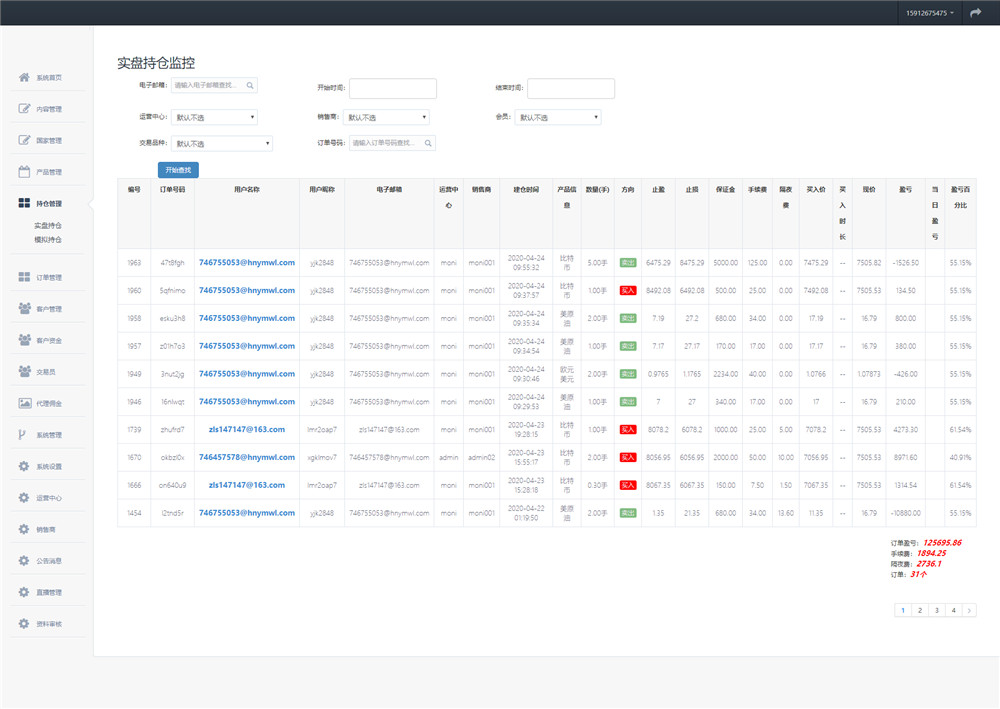Select 模拟持仓 in the sidebar submenu

(48, 240)
